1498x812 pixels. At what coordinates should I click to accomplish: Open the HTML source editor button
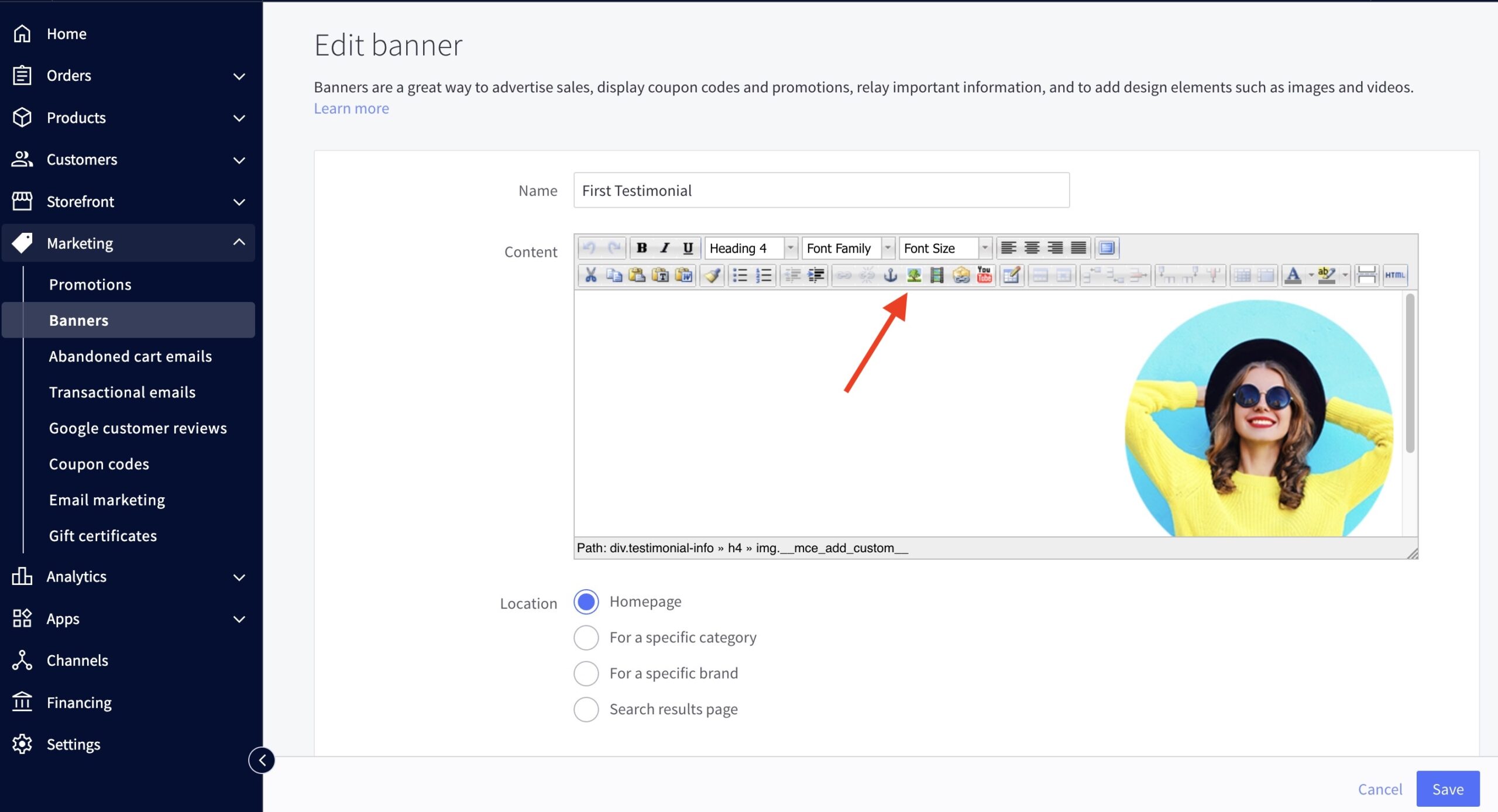coord(1395,275)
